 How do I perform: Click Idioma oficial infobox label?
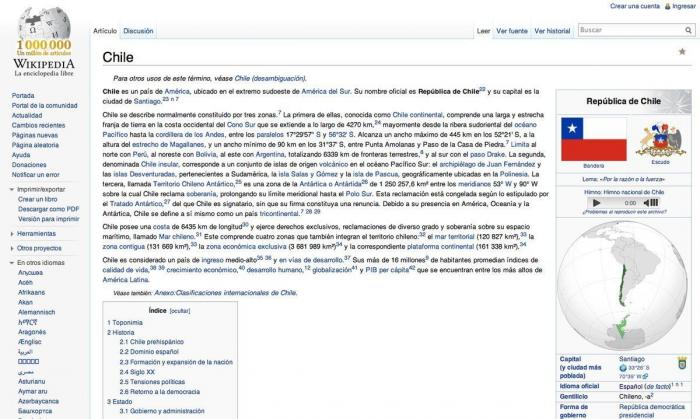coord(579,386)
